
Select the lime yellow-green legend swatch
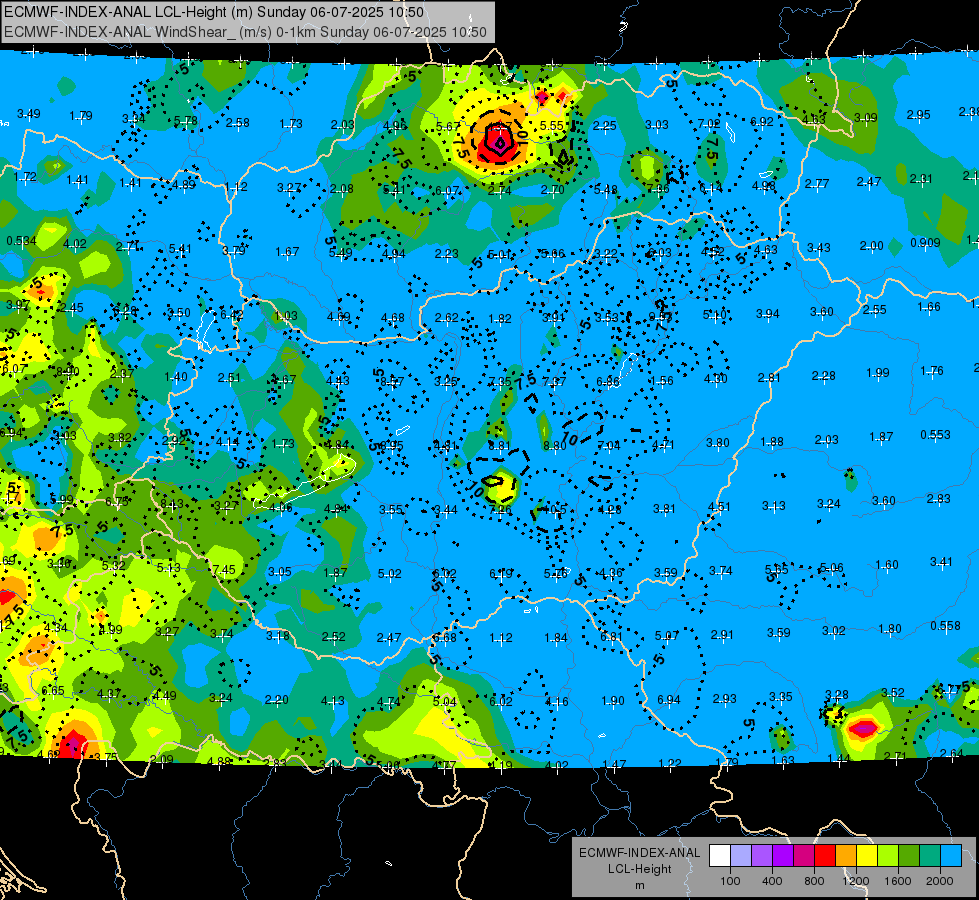888,856
